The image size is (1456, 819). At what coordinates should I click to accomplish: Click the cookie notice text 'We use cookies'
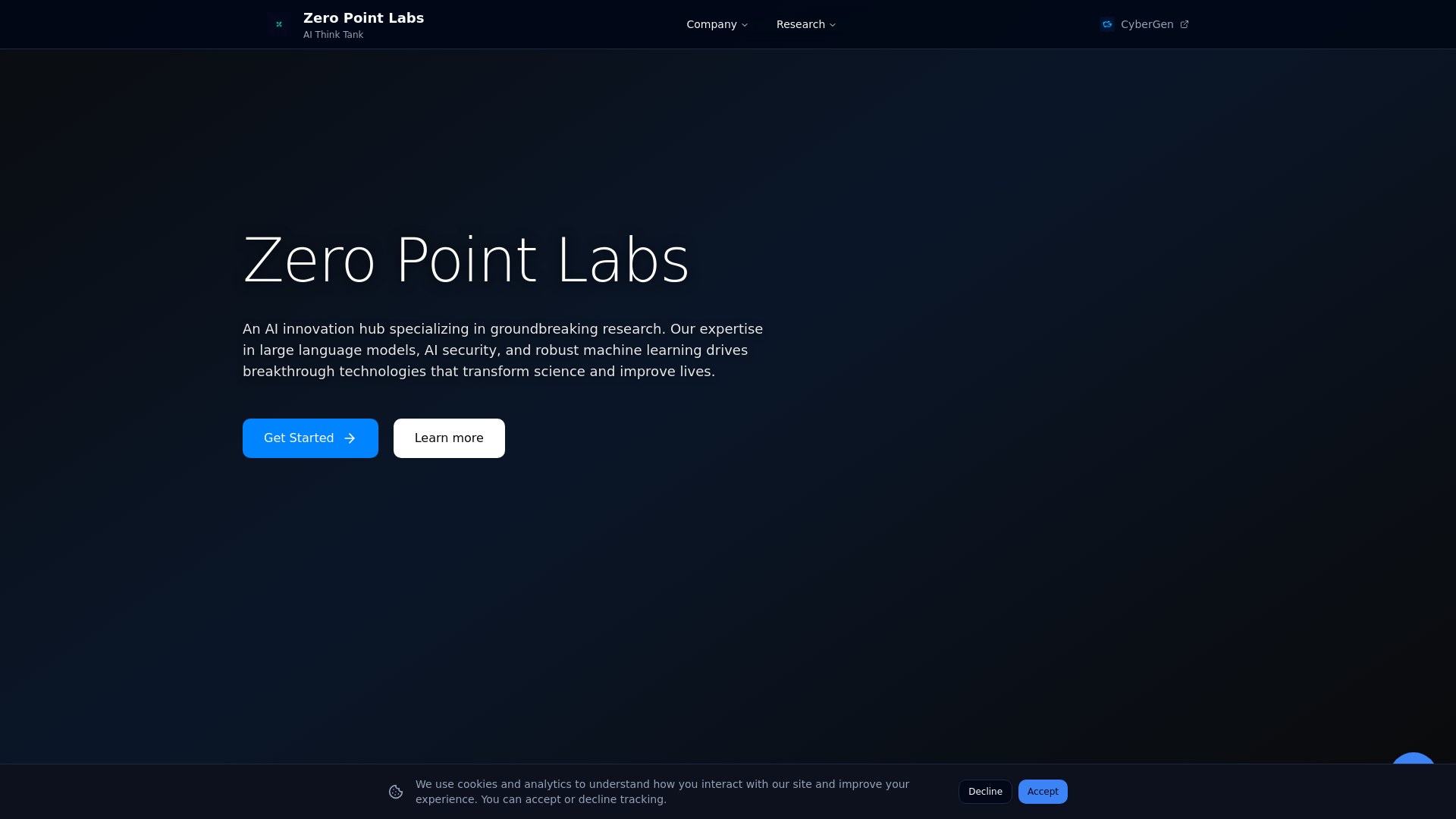(662, 792)
